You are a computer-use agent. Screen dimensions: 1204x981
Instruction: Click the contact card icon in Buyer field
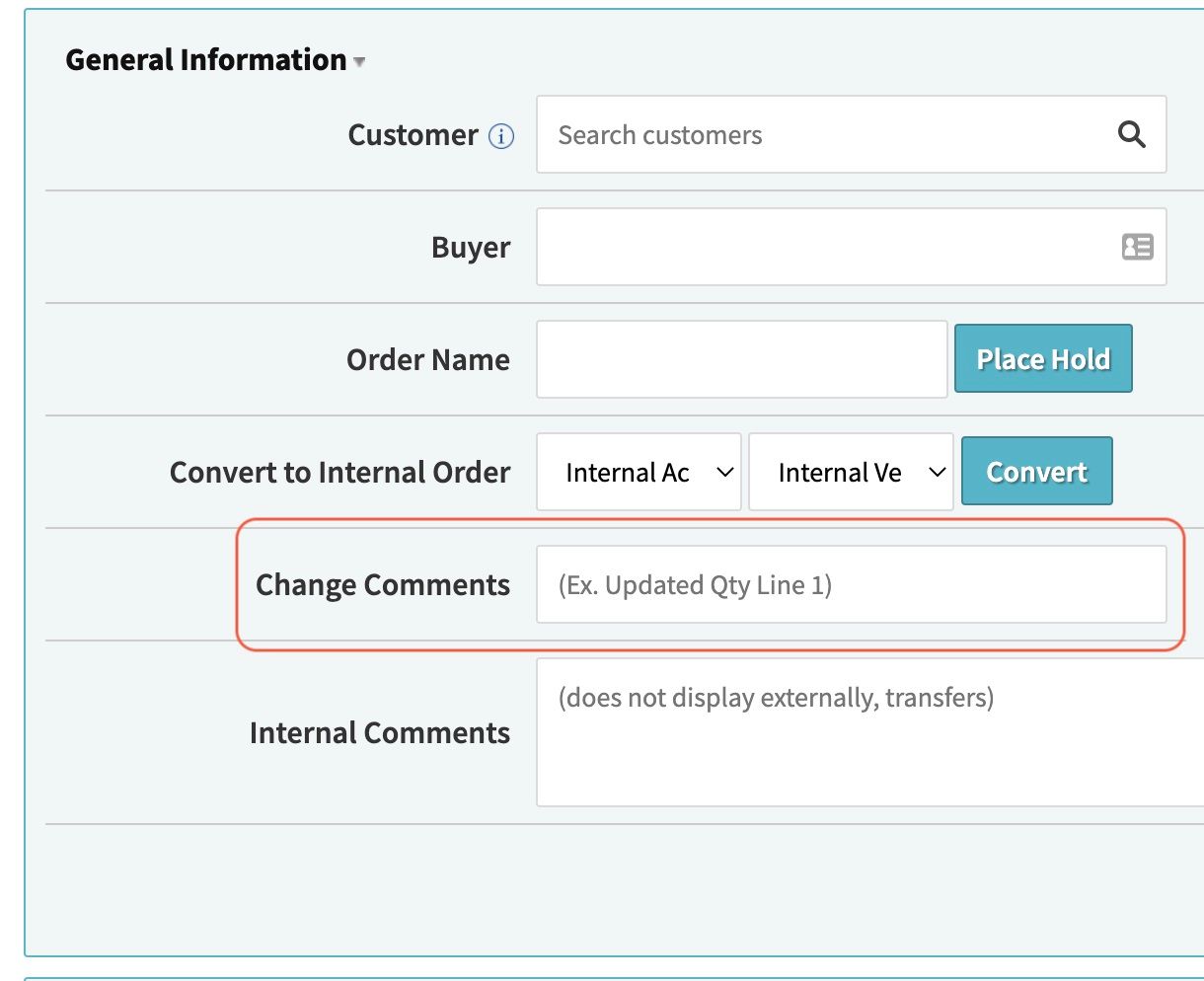[x=1137, y=247]
